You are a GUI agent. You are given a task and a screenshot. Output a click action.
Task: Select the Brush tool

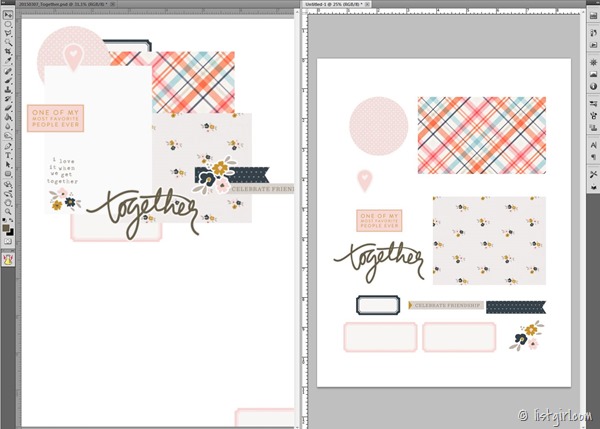(8, 80)
